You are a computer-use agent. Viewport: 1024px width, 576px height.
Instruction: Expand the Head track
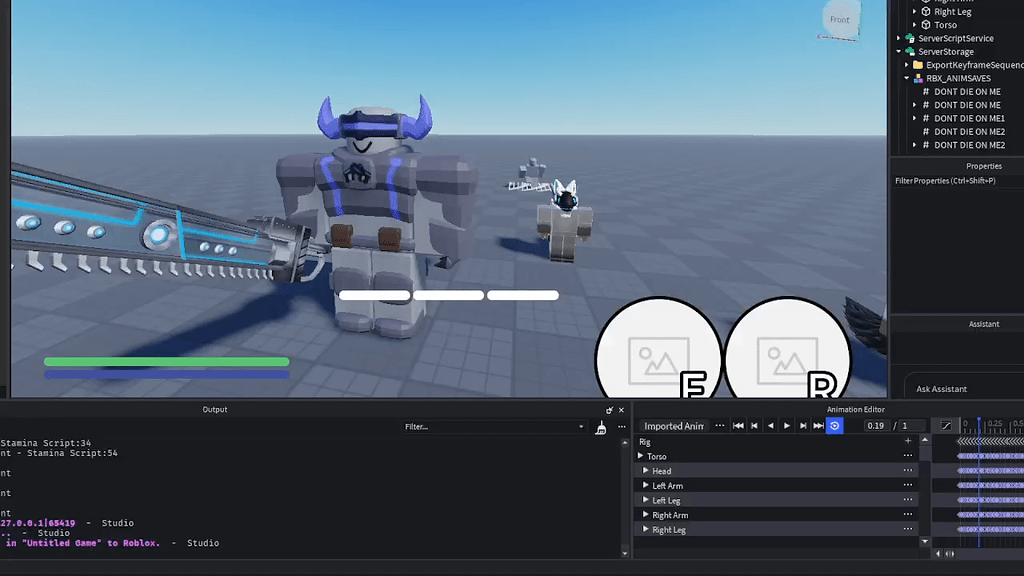(x=645, y=470)
